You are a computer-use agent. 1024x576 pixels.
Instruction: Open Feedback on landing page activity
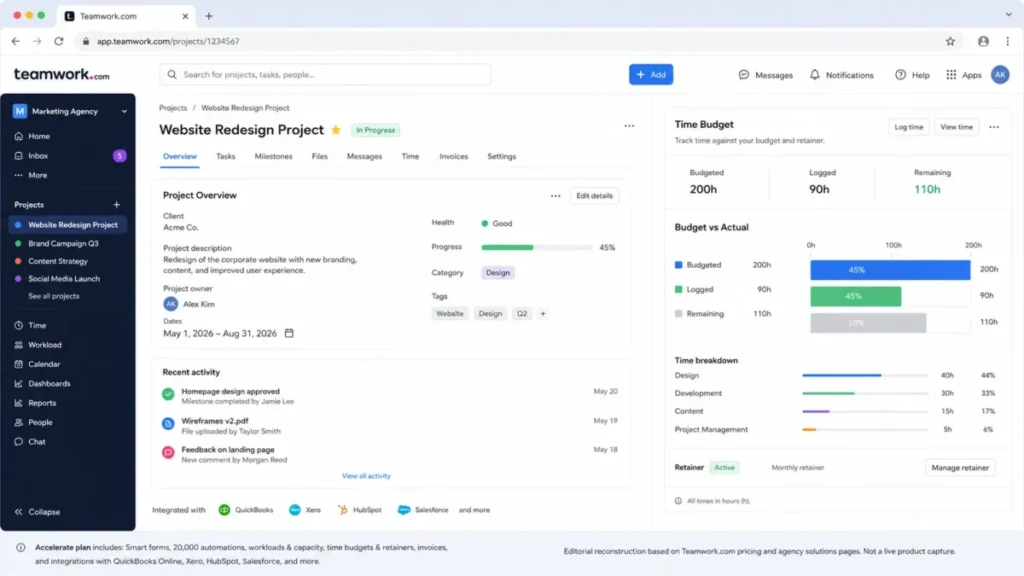click(228, 450)
